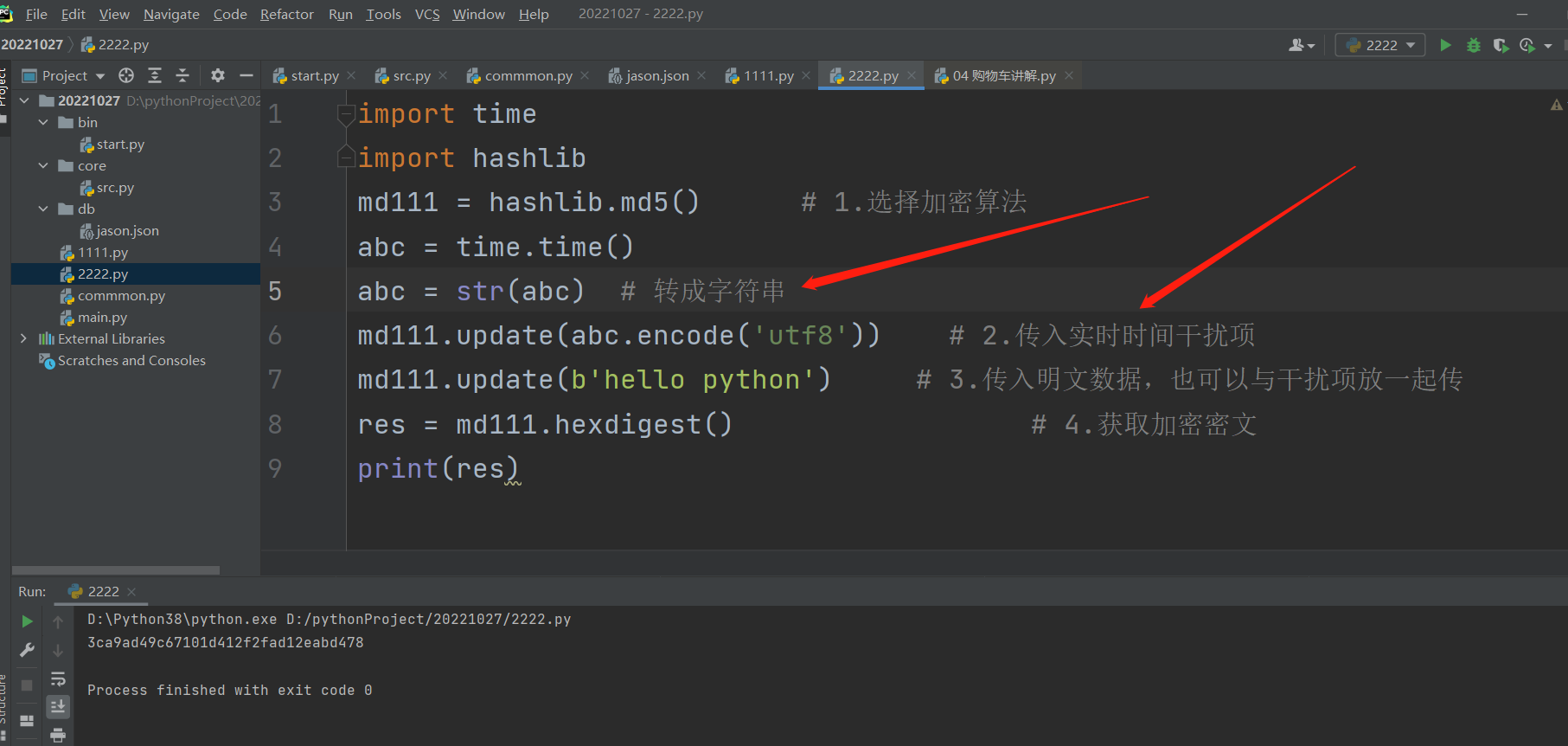1568x746 pixels.
Task: Go up the stack trace arrow
Action: tap(58, 621)
